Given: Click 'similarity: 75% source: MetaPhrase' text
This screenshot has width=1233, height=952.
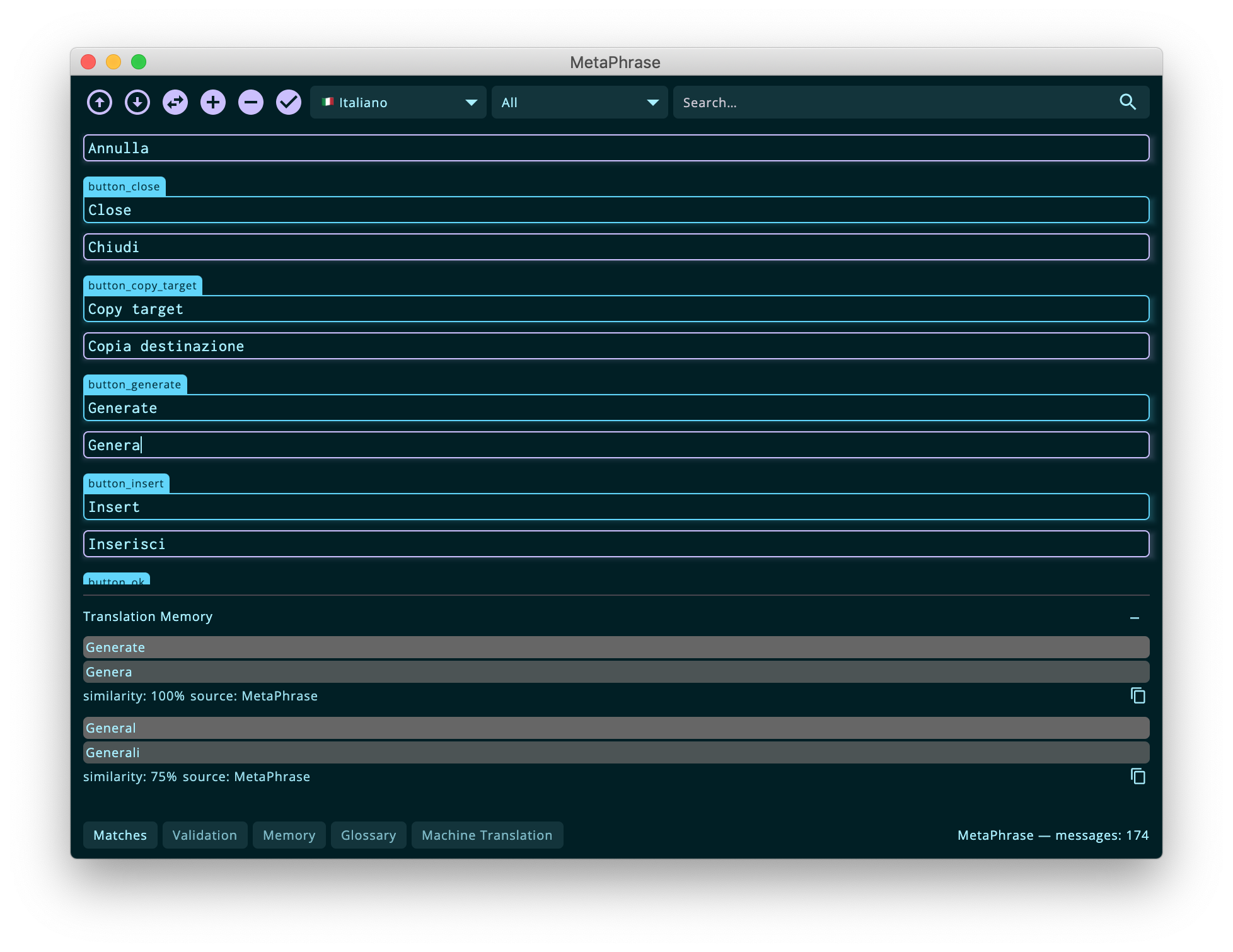Looking at the screenshot, I should pos(197,777).
